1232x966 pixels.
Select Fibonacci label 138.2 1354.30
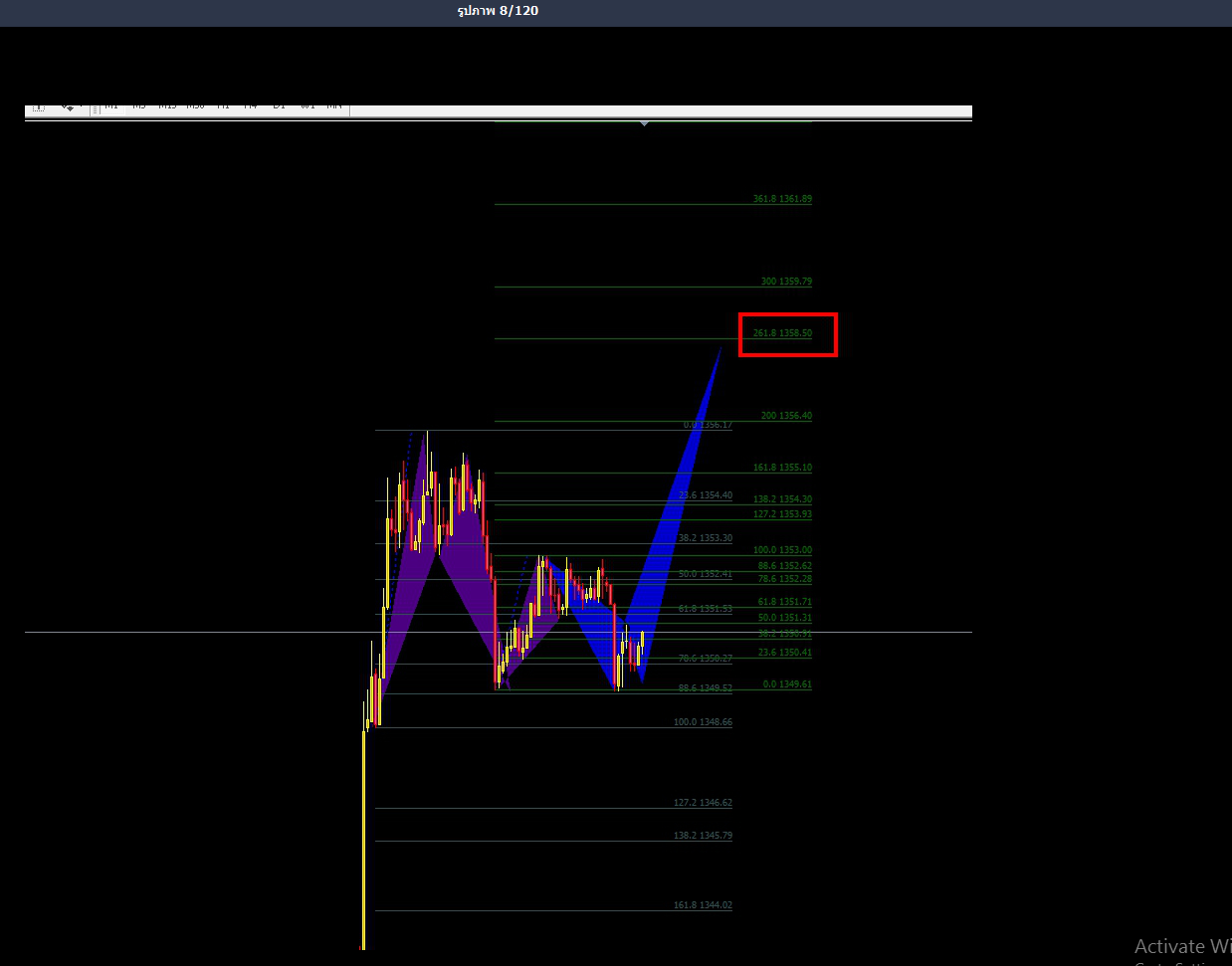point(782,499)
